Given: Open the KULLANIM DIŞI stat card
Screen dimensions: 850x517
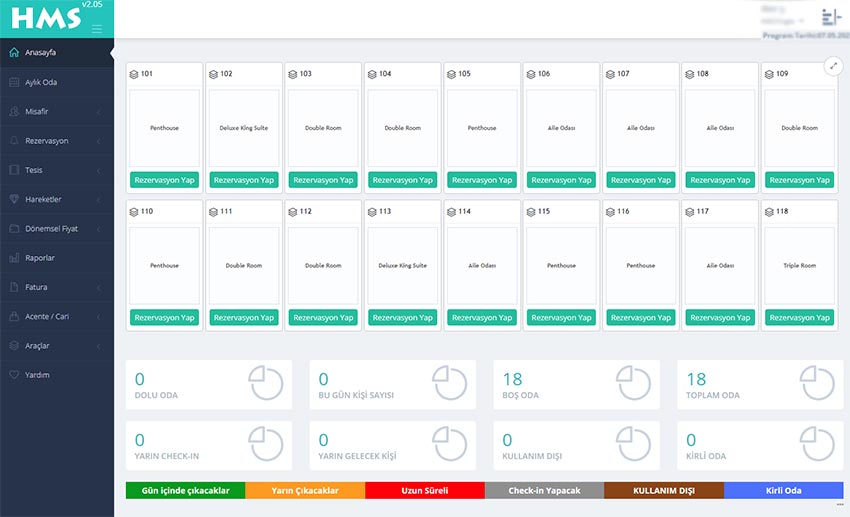Looking at the screenshot, I should (576, 445).
